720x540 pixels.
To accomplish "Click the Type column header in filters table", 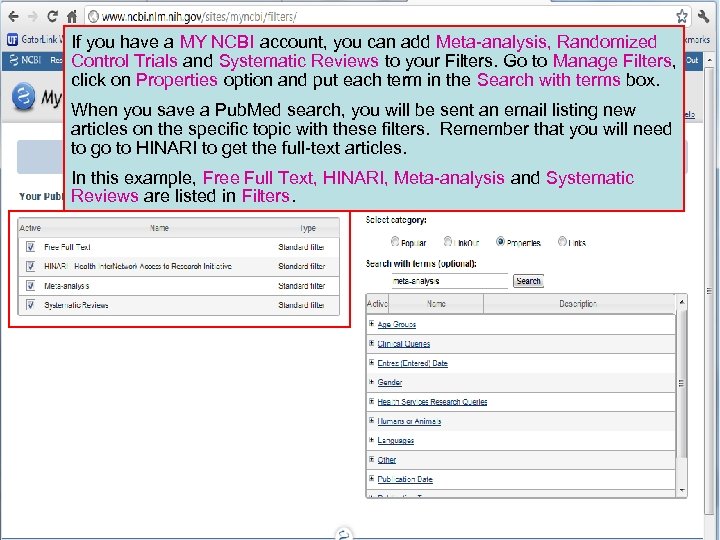I will pyautogui.click(x=308, y=228).
